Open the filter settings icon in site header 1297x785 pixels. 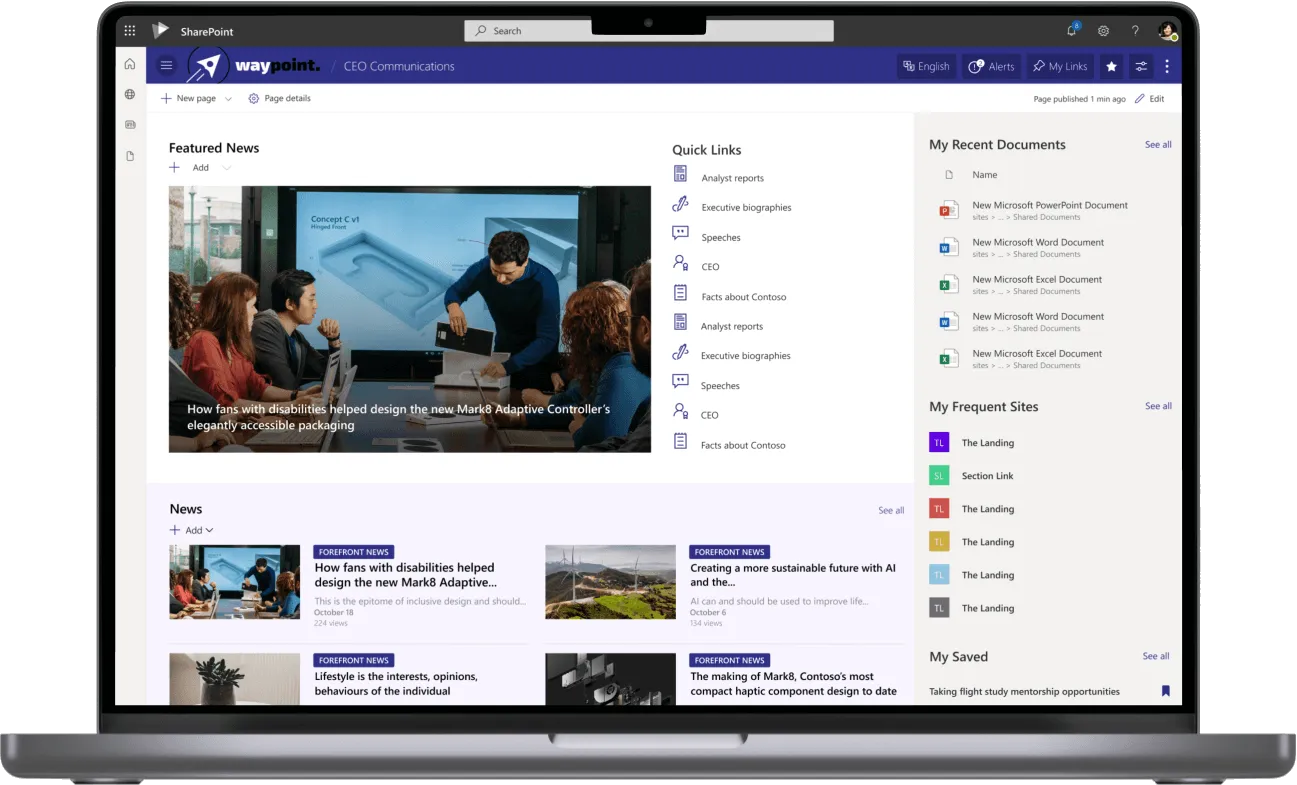point(1141,66)
